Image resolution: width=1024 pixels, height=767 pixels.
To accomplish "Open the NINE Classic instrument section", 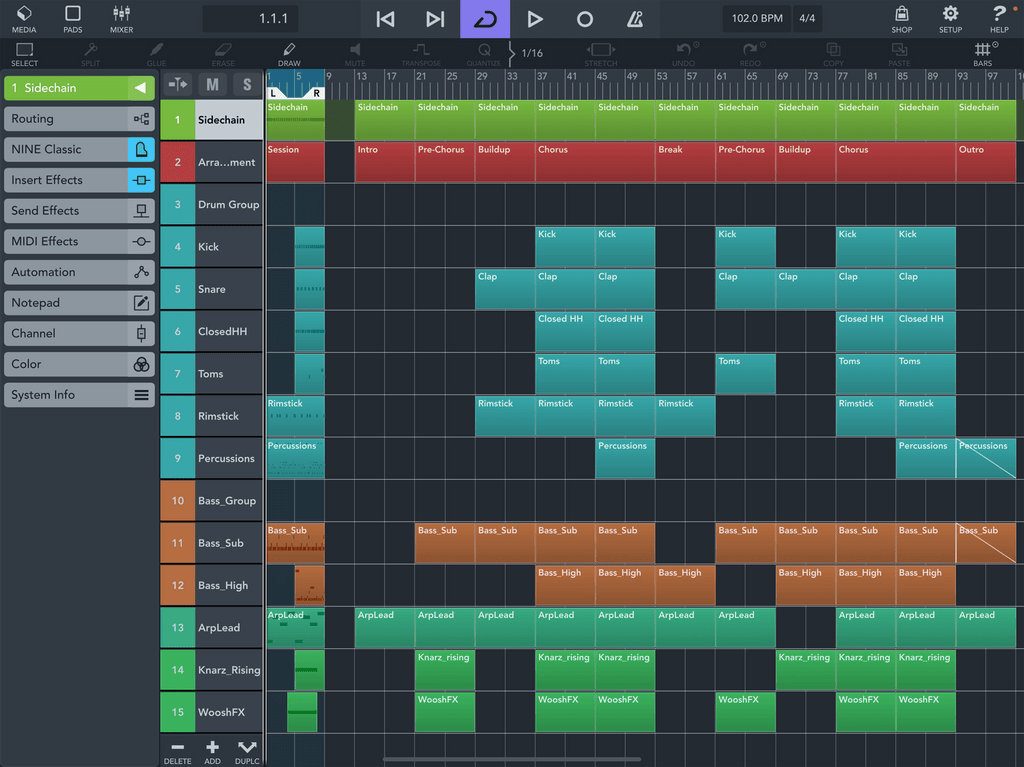I will coord(79,150).
